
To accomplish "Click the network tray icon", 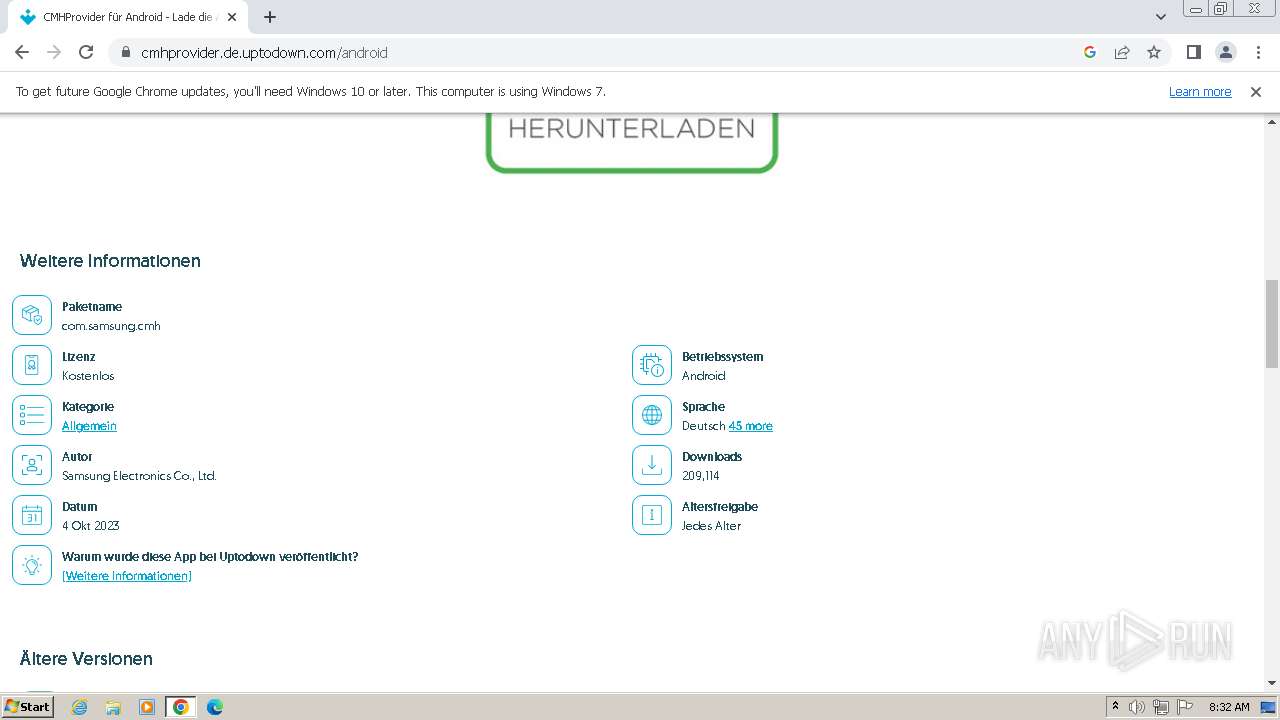I will 1161,707.
